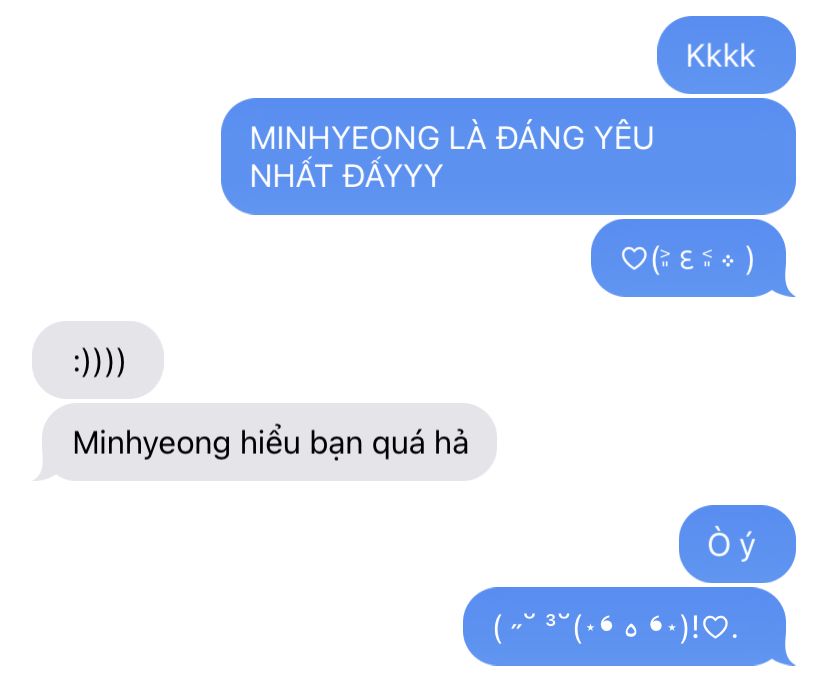Tap the heart symbol before the wink kaomoji
Viewport: 828px width, 687px height.
pyautogui.click(x=634, y=259)
